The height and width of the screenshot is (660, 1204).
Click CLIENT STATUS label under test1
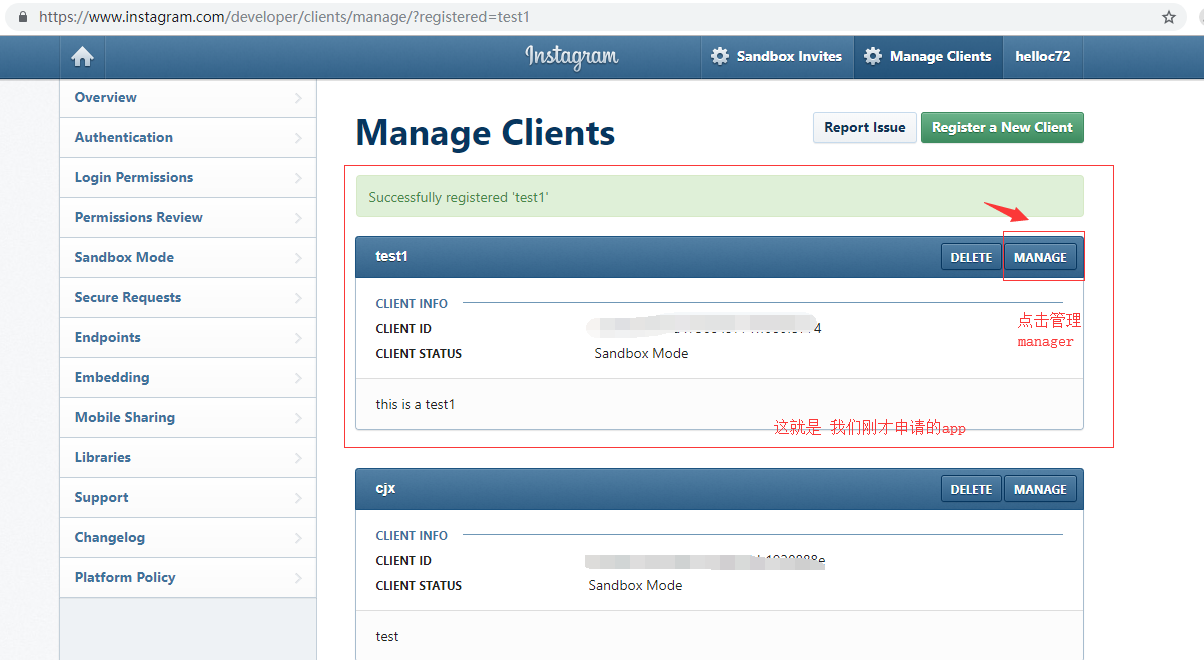point(418,353)
